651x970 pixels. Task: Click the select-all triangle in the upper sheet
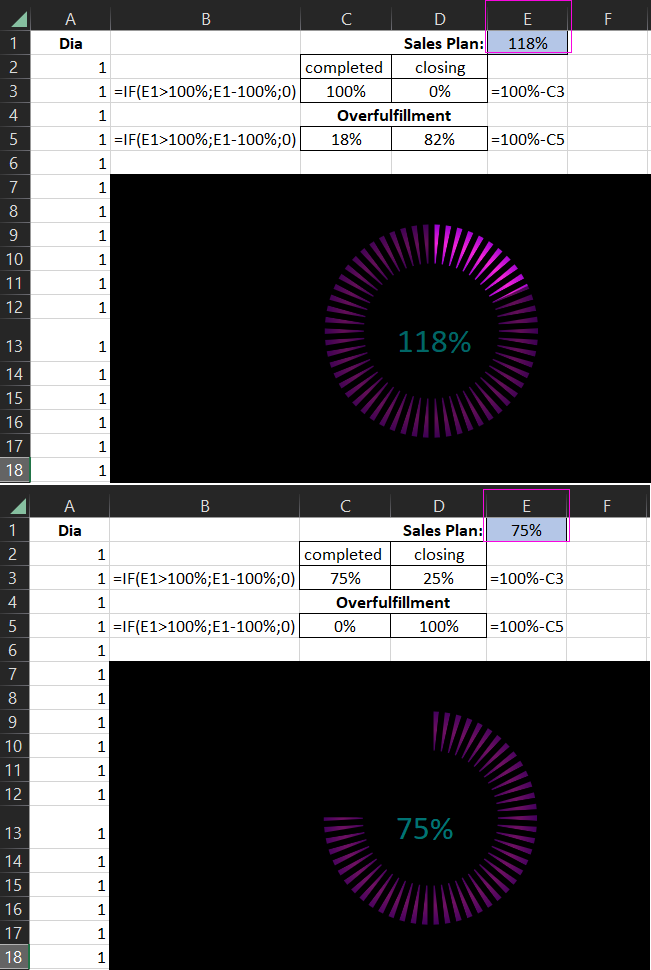tap(19, 18)
